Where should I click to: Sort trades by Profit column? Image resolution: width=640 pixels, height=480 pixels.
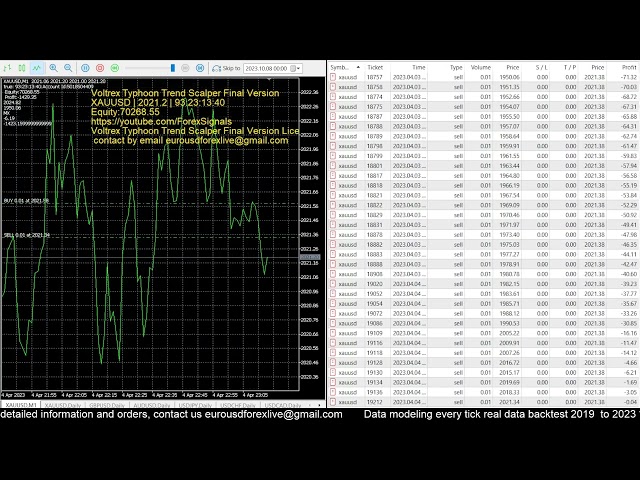pyautogui.click(x=627, y=67)
